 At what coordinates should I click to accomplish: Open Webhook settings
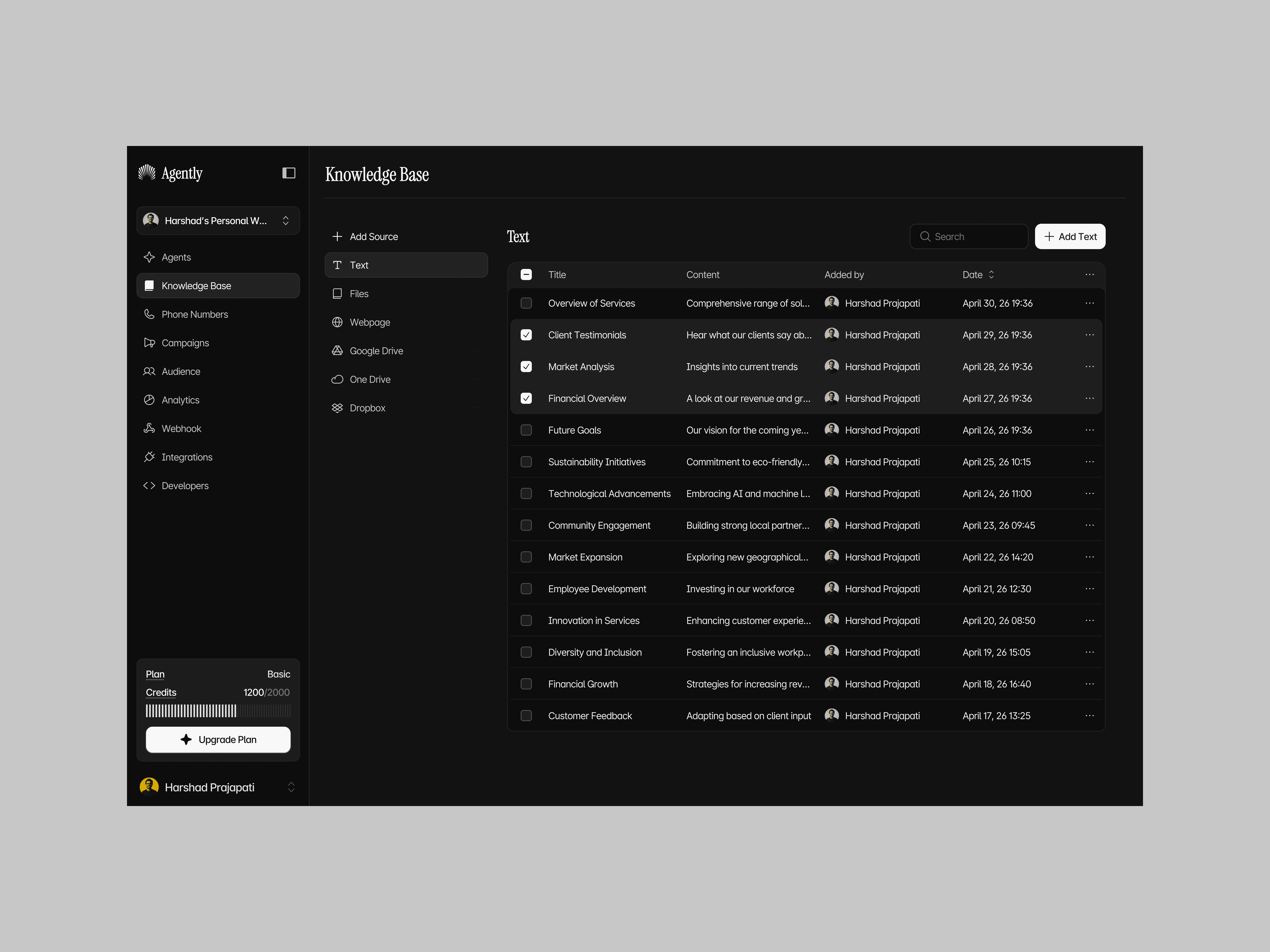pyautogui.click(x=218, y=429)
